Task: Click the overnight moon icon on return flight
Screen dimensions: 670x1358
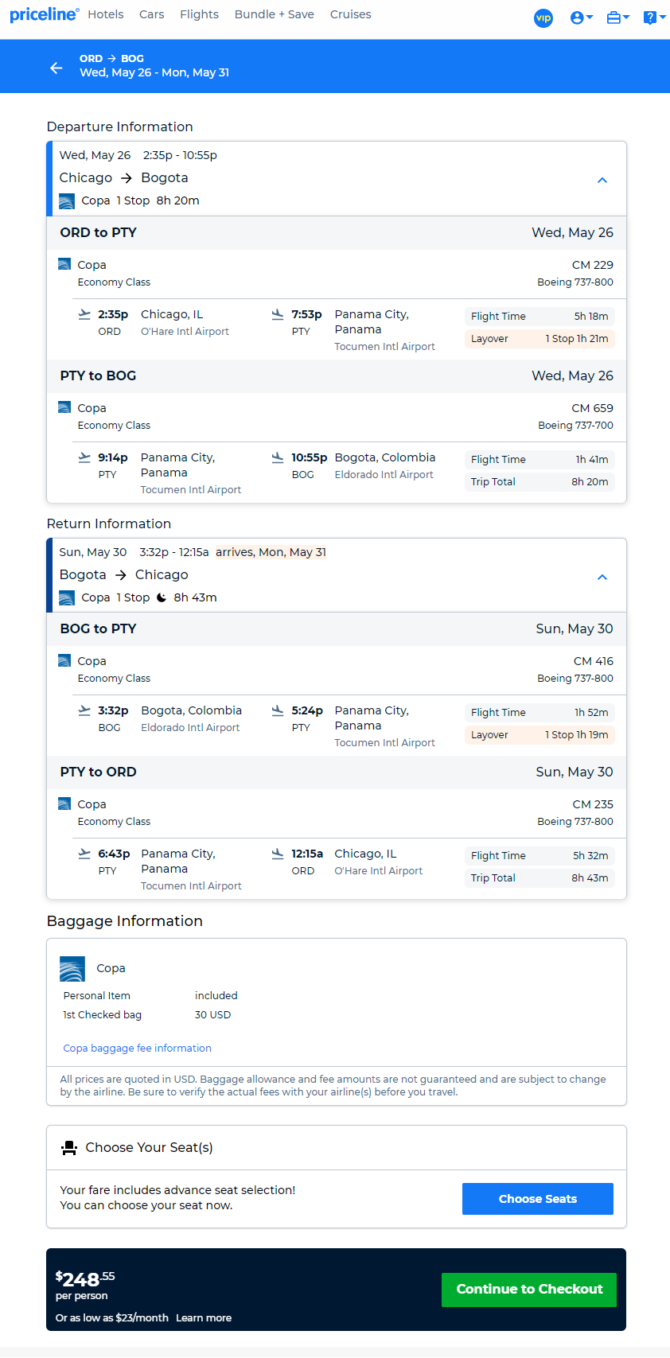Action: [x=161, y=598]
